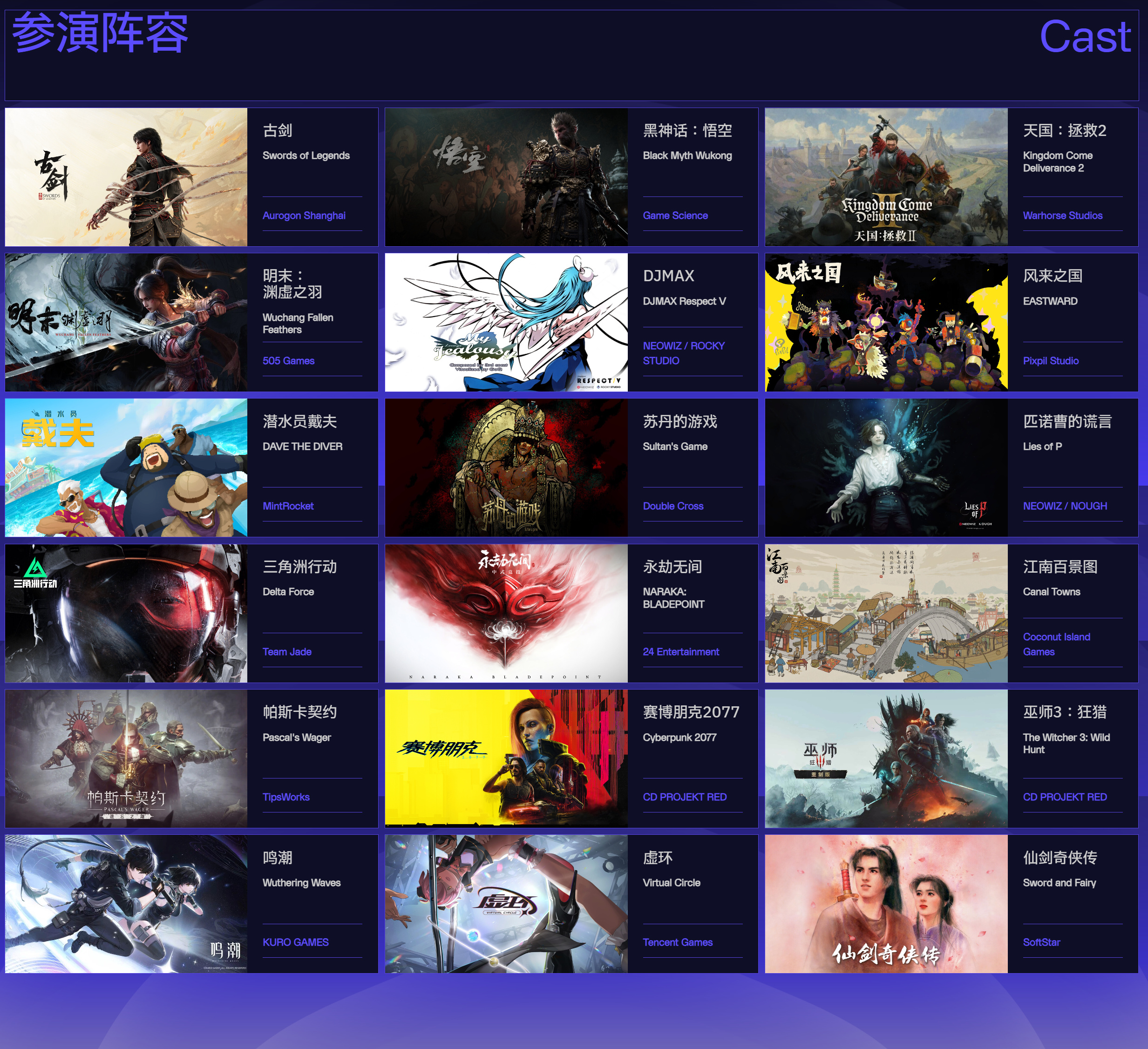This screenshot has height=1049, width=1148.
Task: Select the EASTWARD cover artwork
Action: click(886, 322)
